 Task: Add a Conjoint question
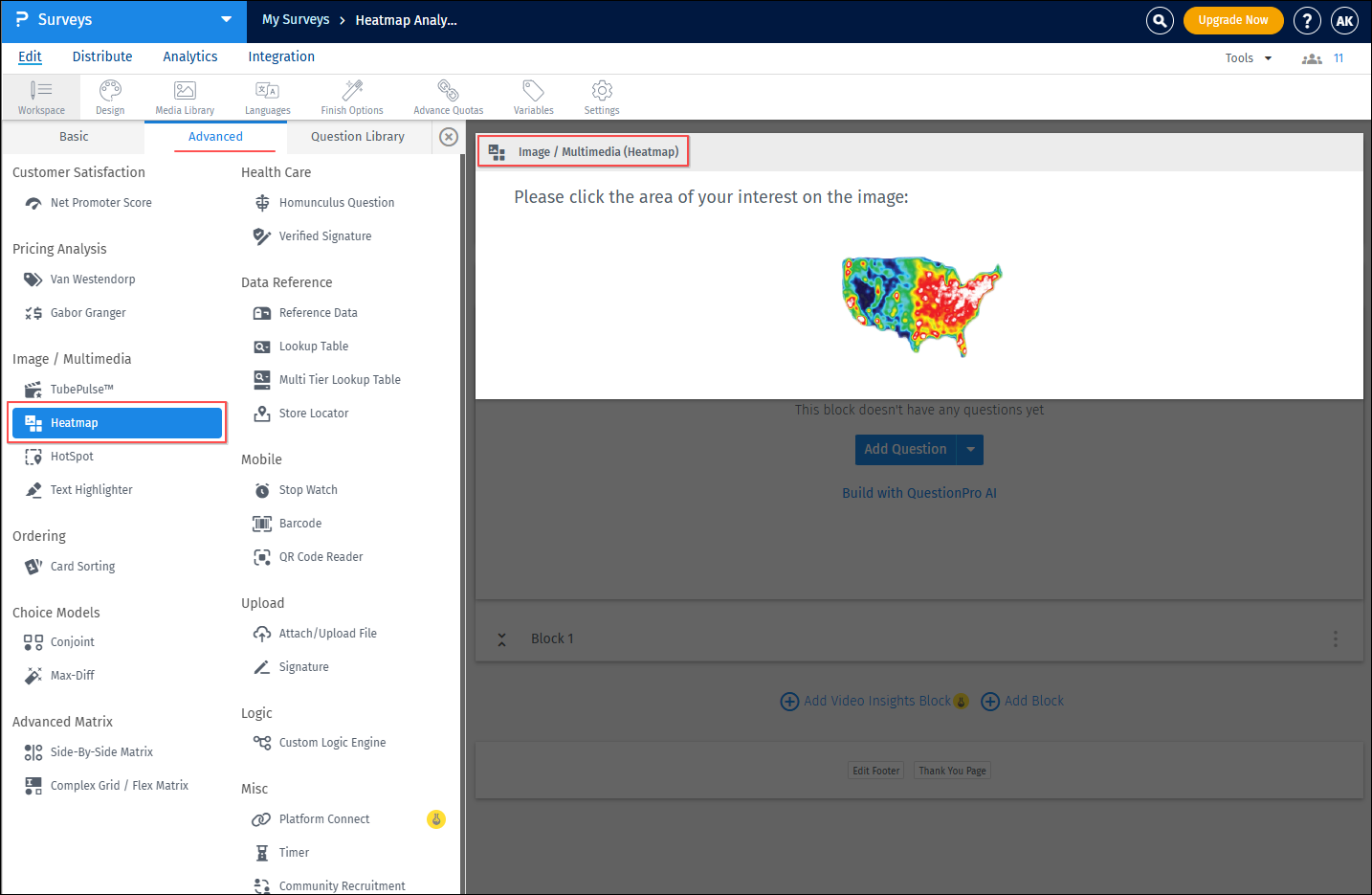pyautogui.click(x=59, y=642)
